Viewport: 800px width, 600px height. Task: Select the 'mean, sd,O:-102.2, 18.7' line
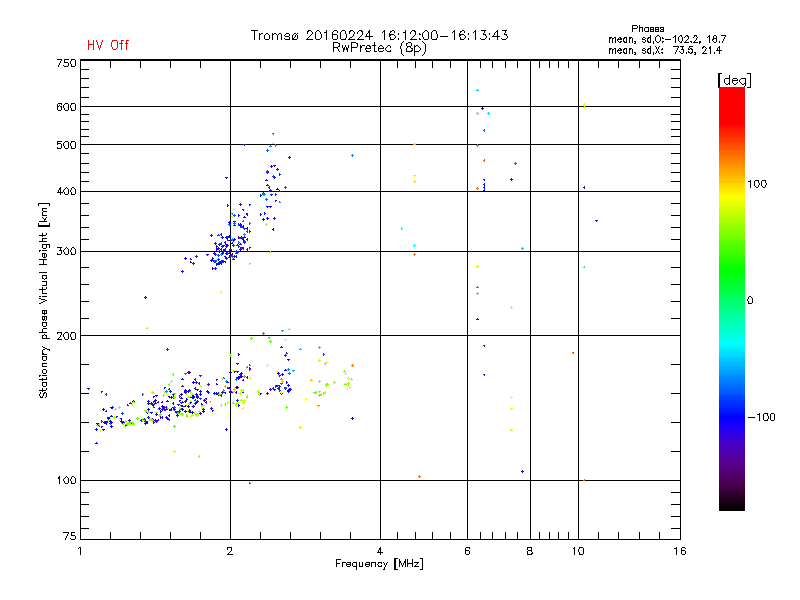click(x=667, y=39)
